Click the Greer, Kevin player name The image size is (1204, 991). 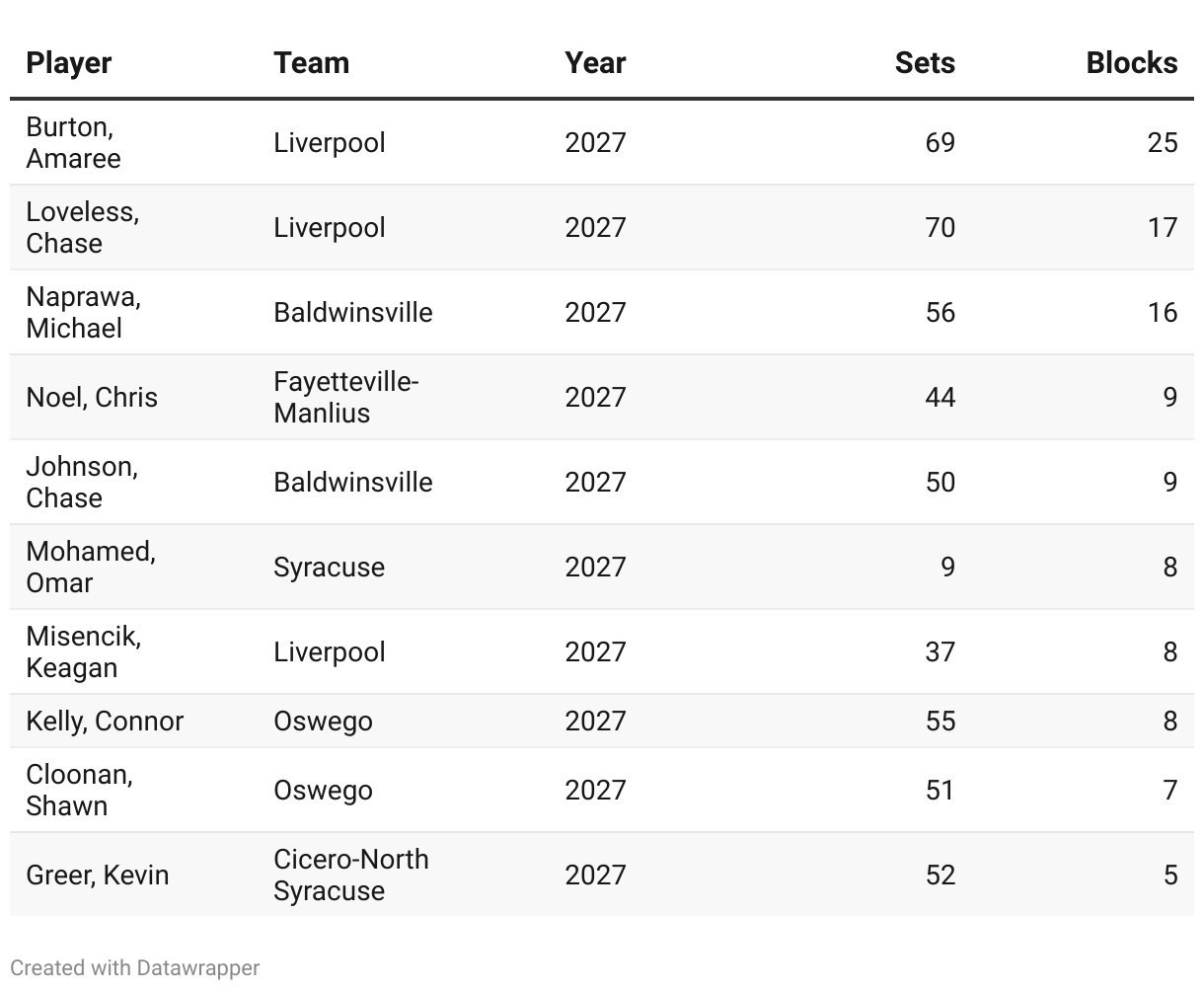[x=98, y=876]
